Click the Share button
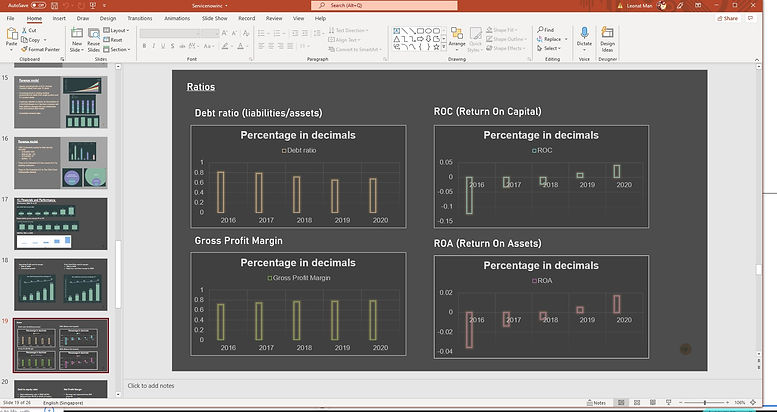This screenshot has width=777, height=412. click(727, 18)
